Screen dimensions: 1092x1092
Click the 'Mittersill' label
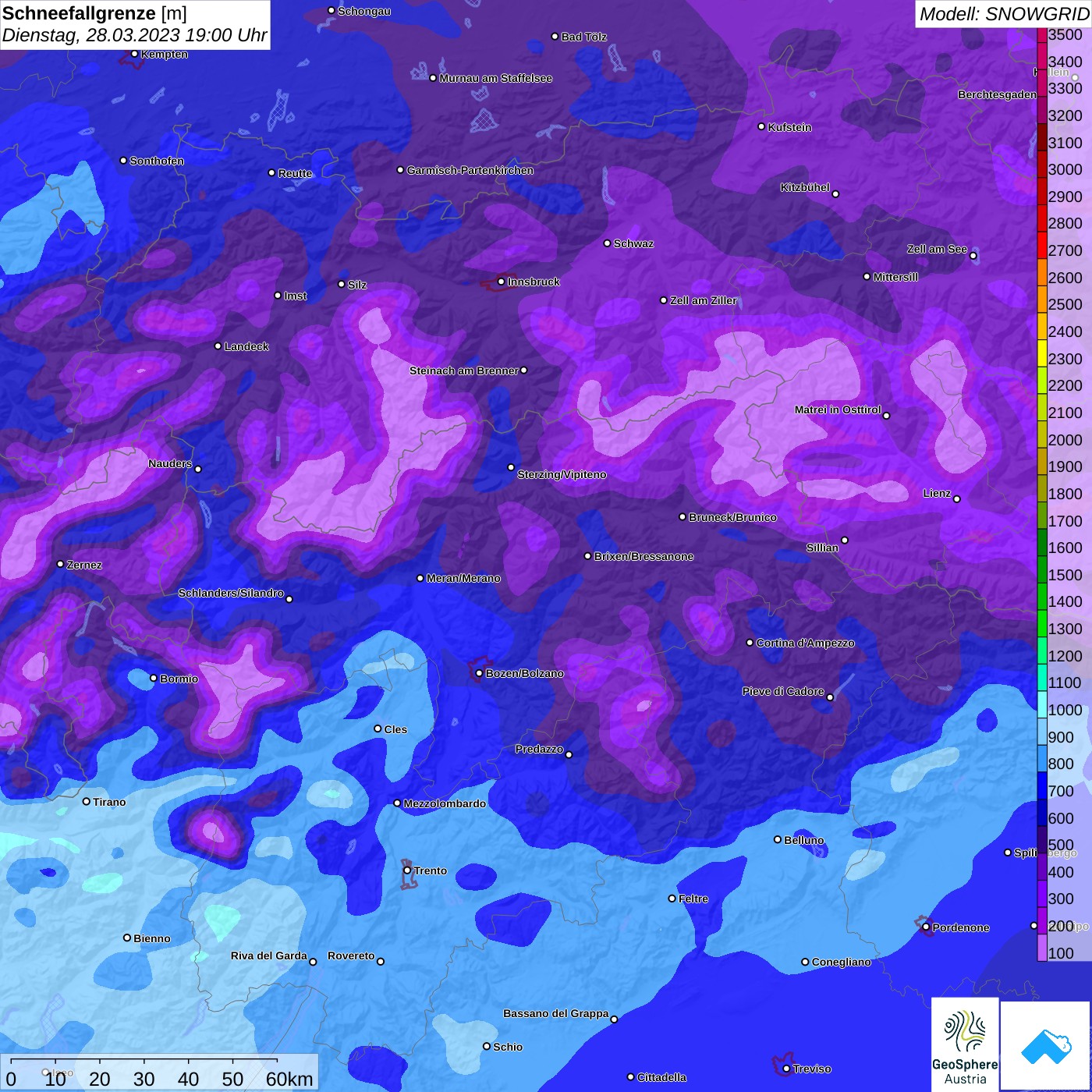point(895,277)
